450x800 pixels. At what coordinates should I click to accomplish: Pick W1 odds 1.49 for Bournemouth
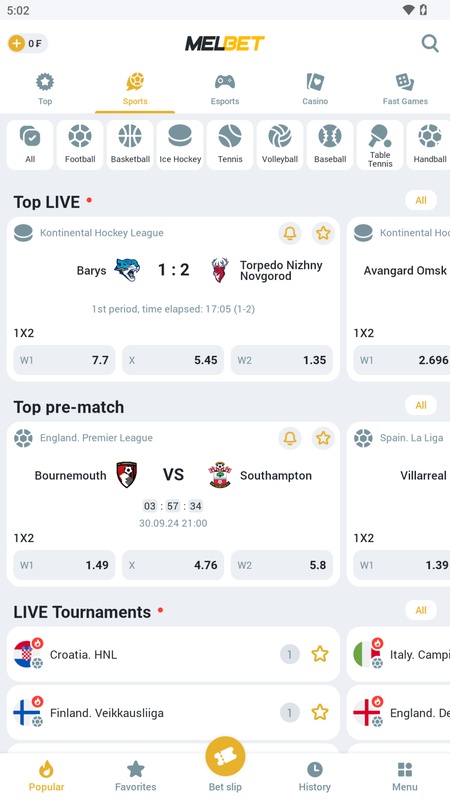(64, 565)
